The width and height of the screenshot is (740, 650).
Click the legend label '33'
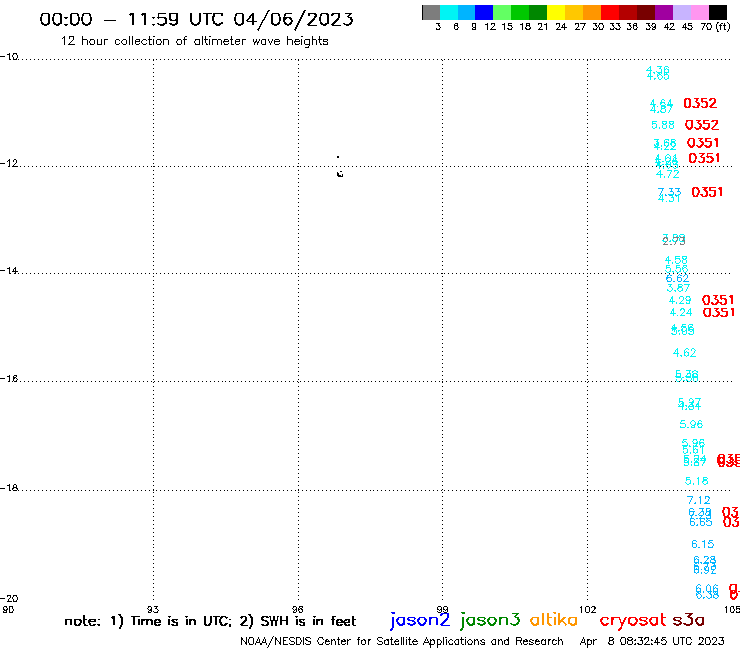(x=615, y=27)
